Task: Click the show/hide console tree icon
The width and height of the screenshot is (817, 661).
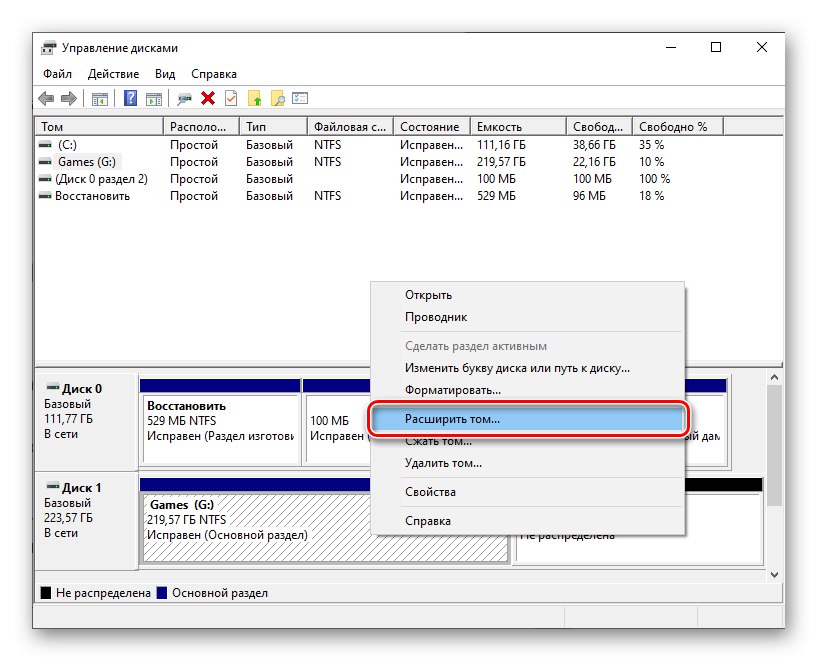Action: coord(100,98)
